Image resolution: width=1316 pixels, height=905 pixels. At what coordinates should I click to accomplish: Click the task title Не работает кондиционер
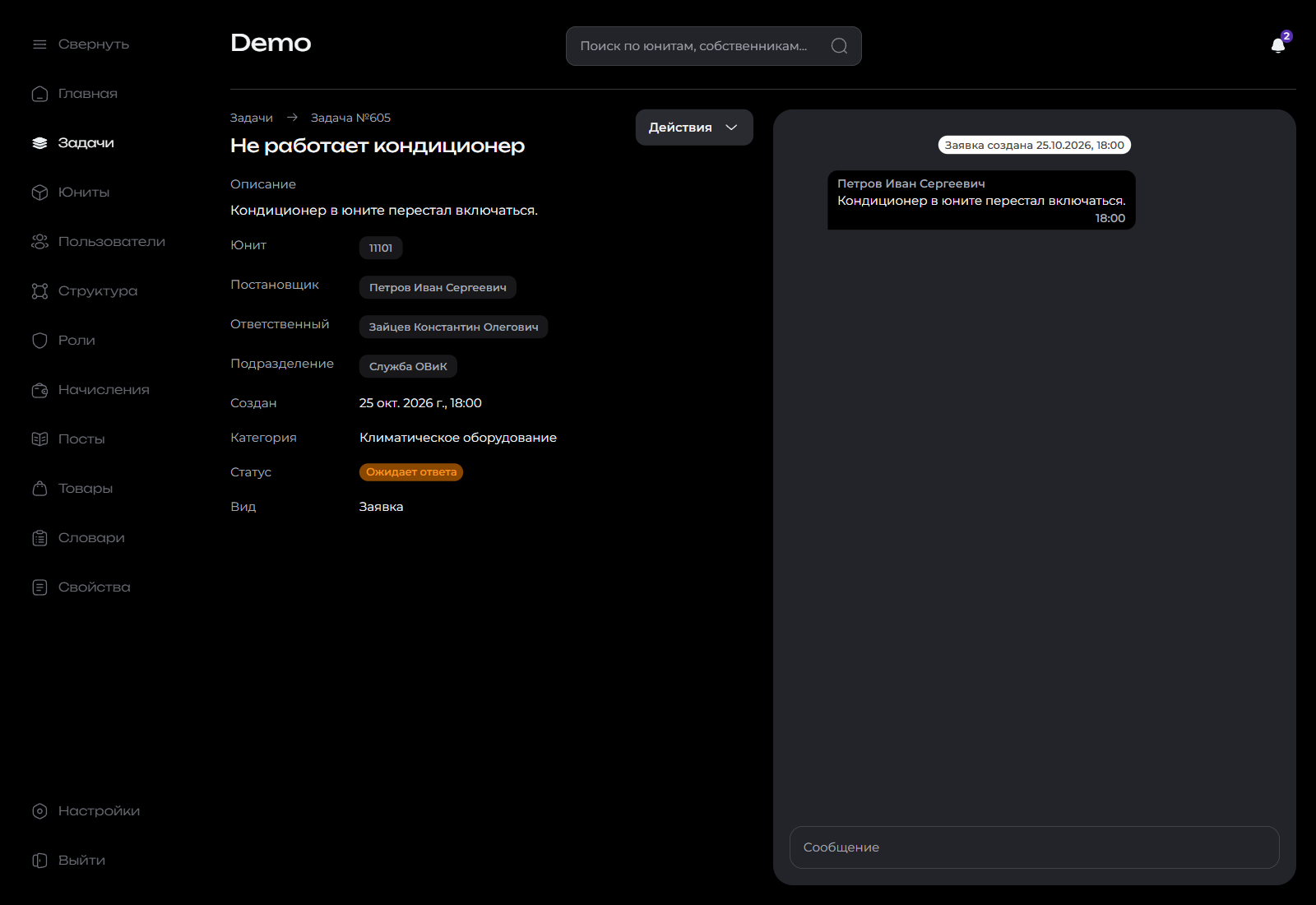point(378,146)
